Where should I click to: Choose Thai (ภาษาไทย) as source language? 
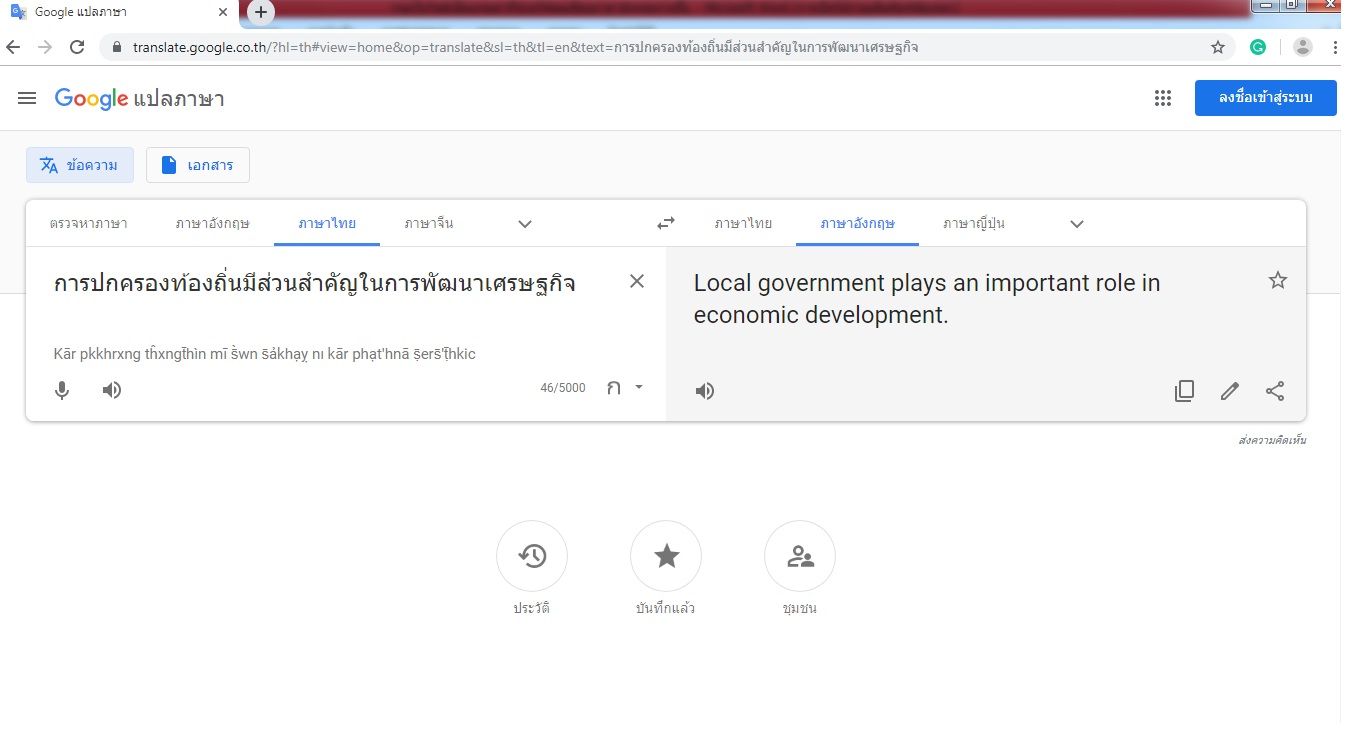point(327,223)
